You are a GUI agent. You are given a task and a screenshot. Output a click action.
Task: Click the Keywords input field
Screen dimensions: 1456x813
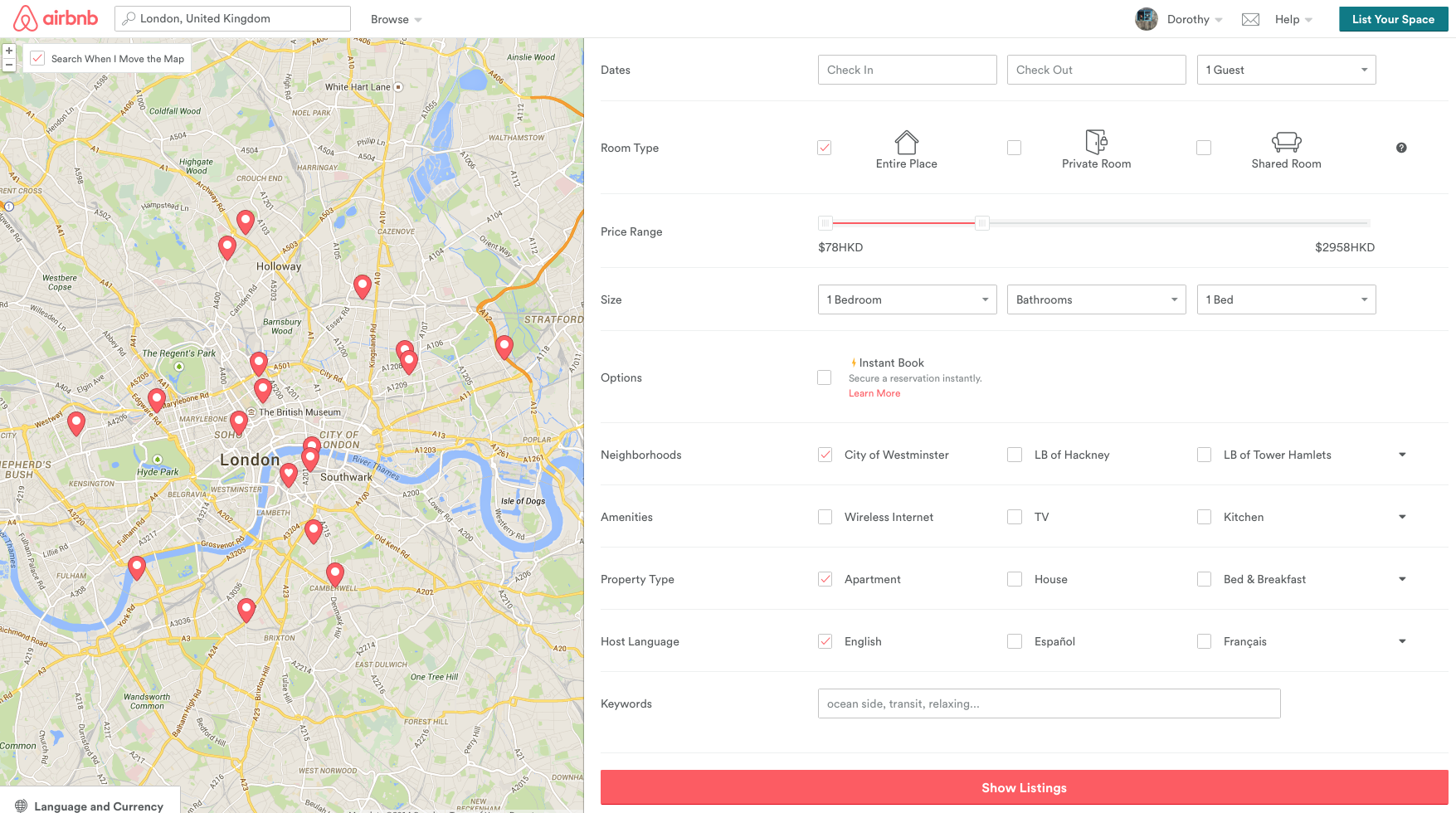(1049, 703)
